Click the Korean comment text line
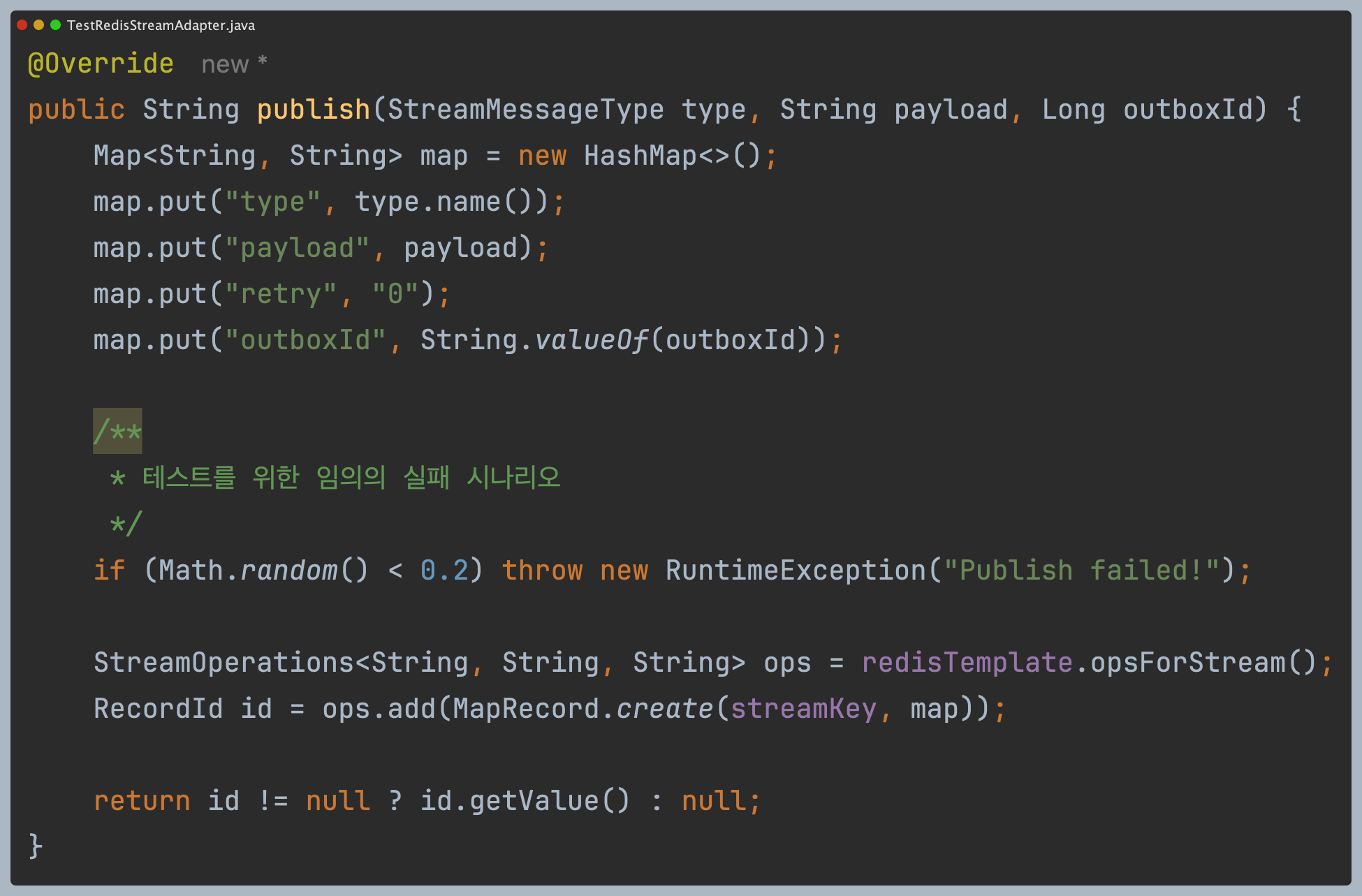Viewport: 1362px width, 896px height. coord(351,478)
